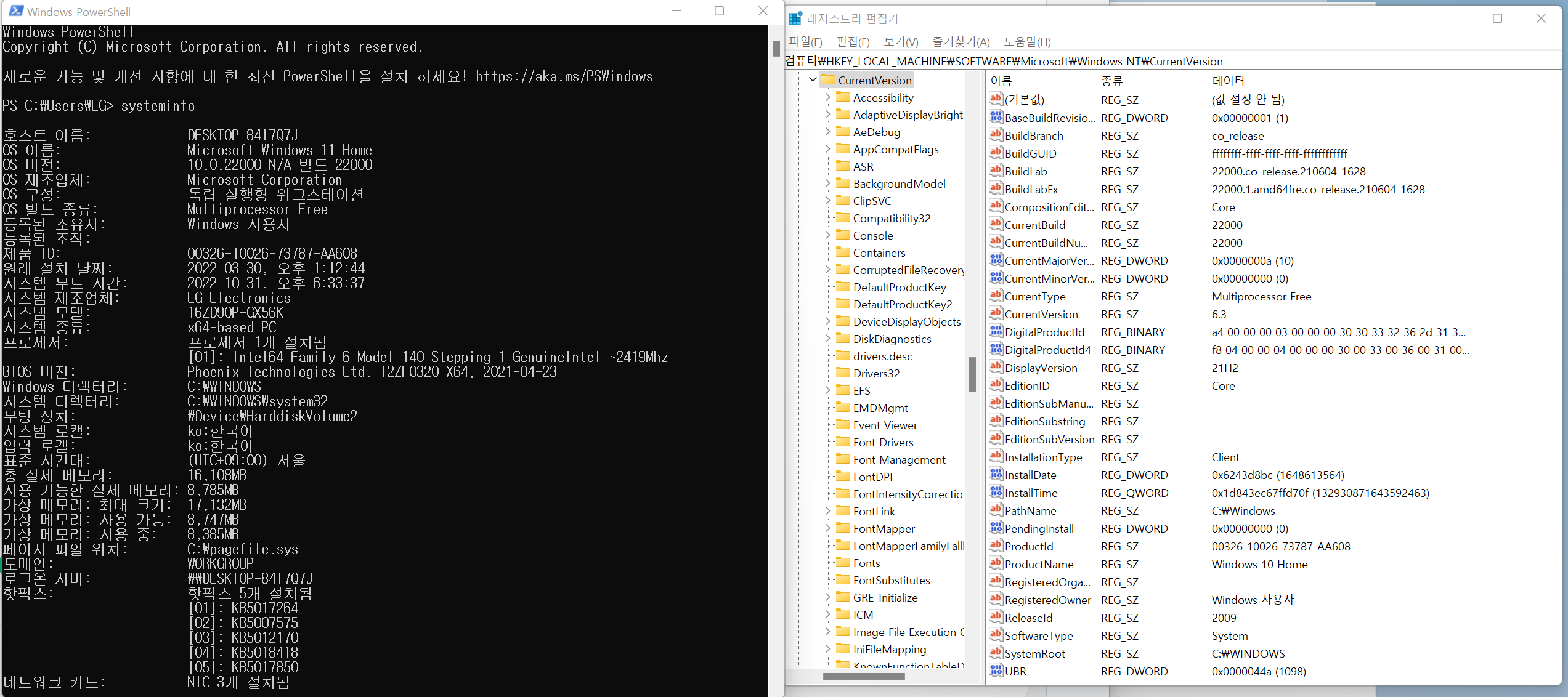
Task: Select the CurrentMajorVersionNumber binary icon
Action: click(x=996, y=260)
